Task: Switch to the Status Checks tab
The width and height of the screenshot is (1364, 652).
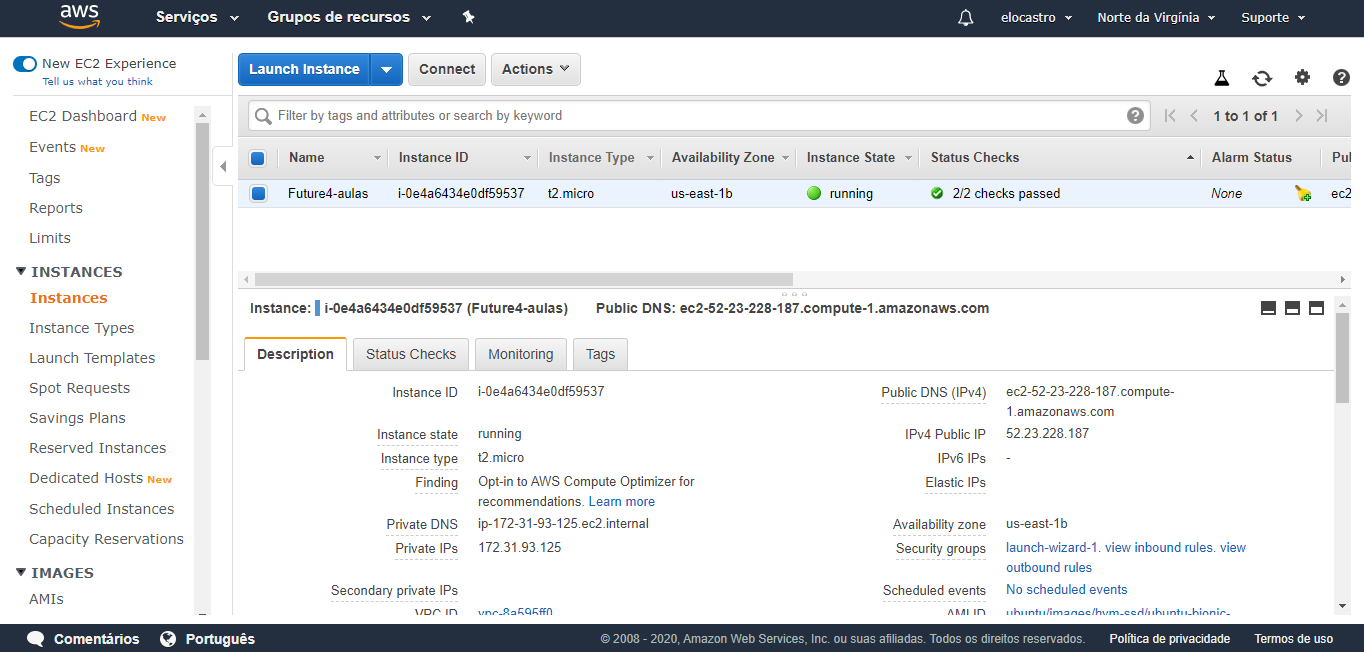Action: point(411,354)
